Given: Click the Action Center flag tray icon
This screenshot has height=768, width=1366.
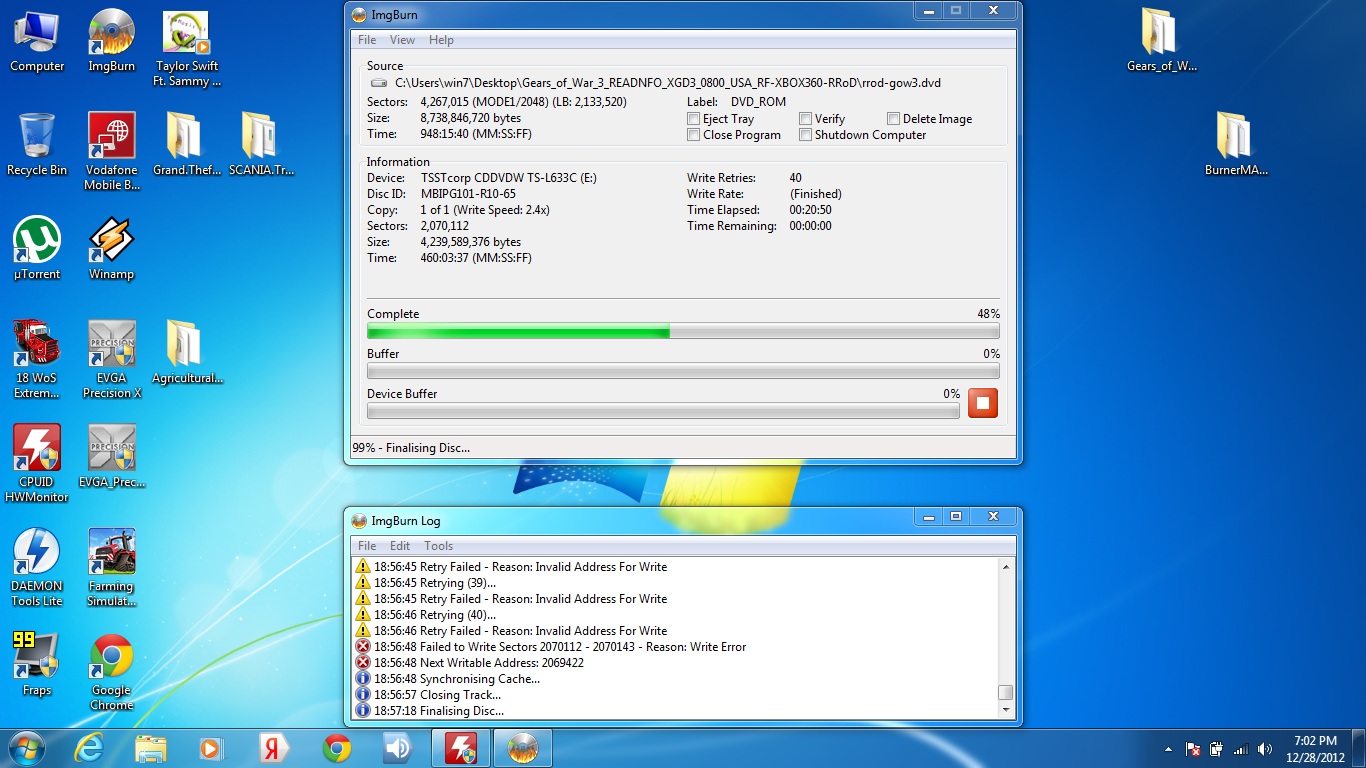Looking at the screenshot, I should pos(1192,749).
